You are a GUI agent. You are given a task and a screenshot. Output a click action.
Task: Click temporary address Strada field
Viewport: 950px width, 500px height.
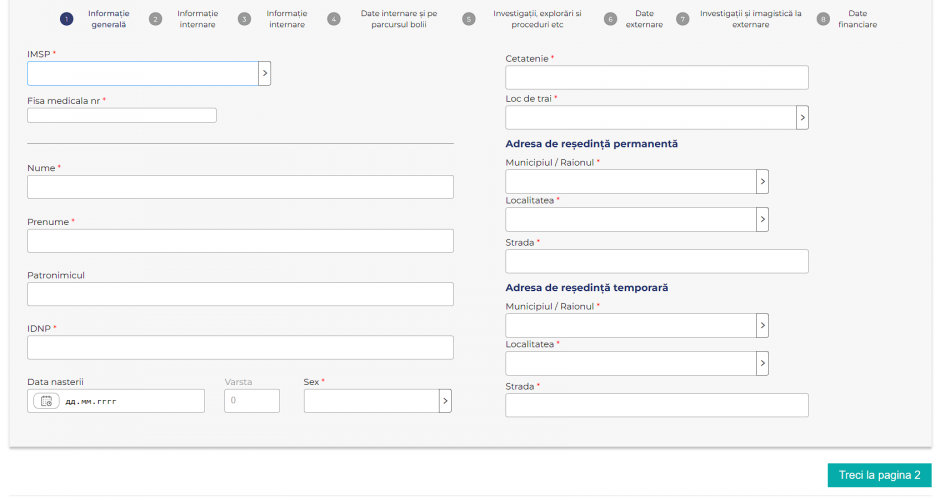[657, 405]
